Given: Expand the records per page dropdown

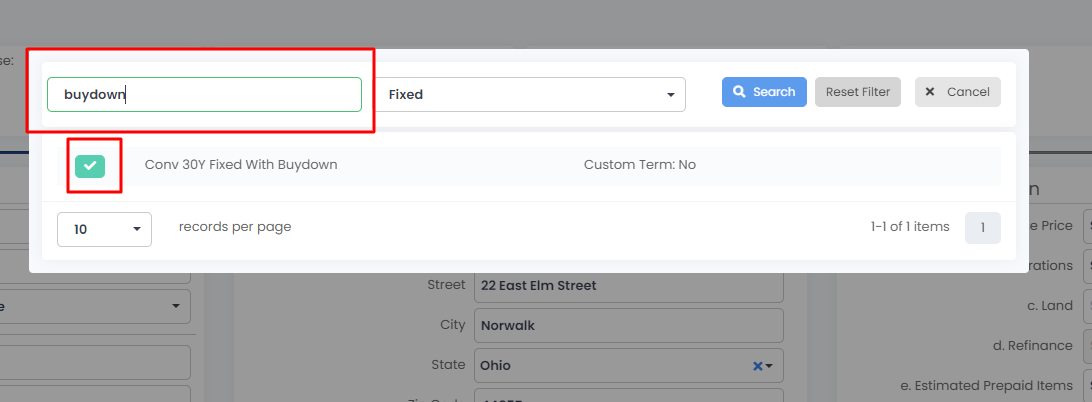Looking at the screenshot, I should pos(104,229).
